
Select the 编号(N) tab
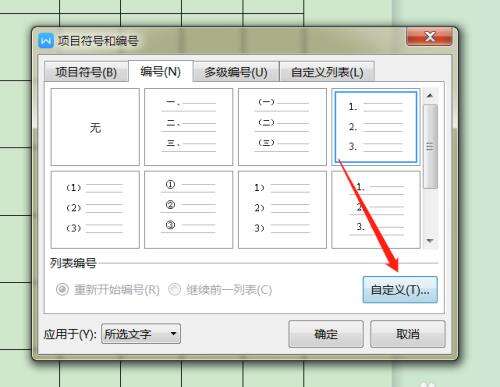tap(161, 71)
